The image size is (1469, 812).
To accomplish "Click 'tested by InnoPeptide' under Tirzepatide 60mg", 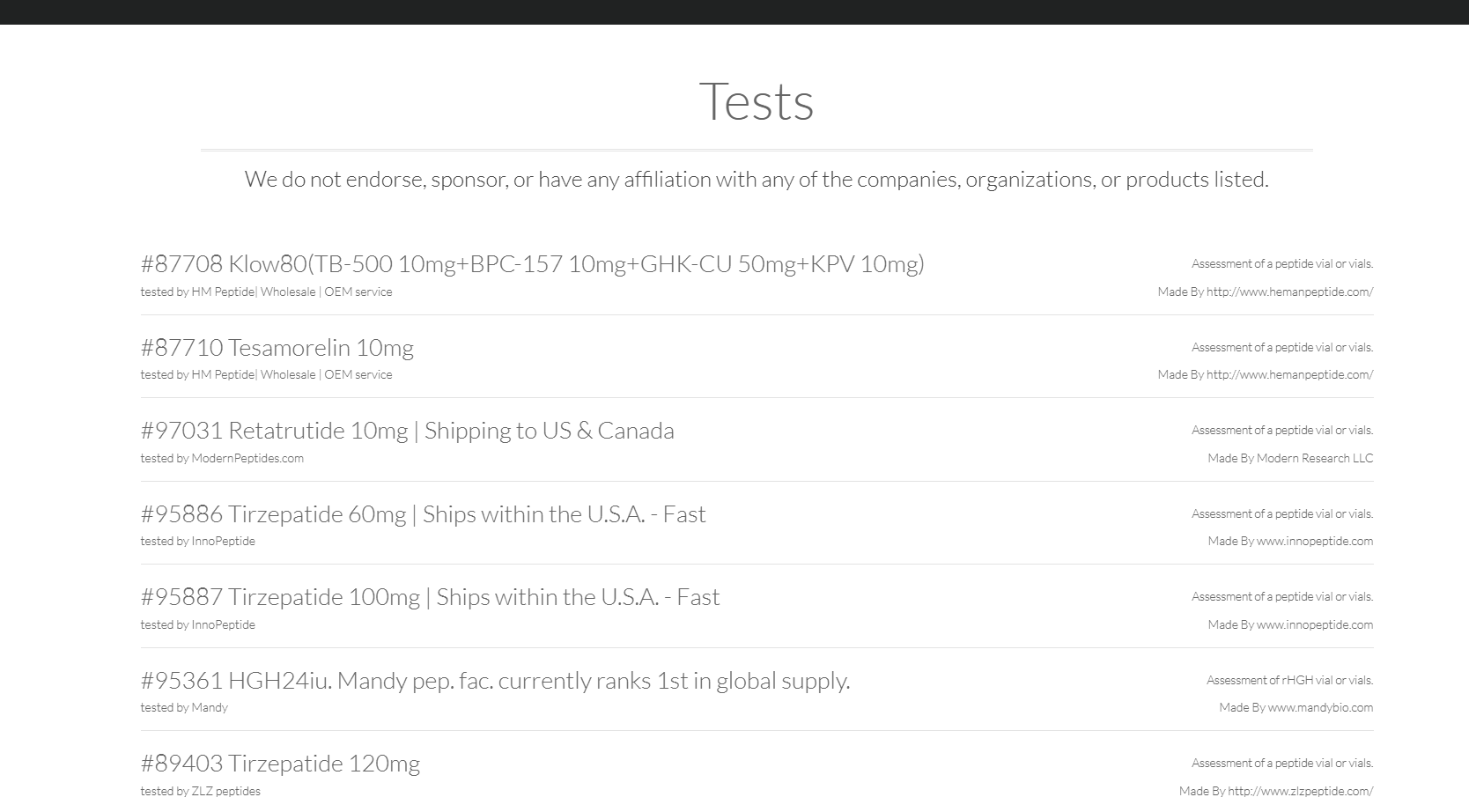I will pyautogui.click(x=197, y=541).
